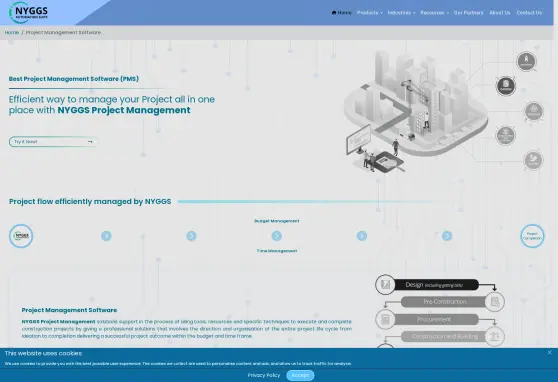Open the Home menu item
Screen dimensions: 558x382
[x=341, y=13]
